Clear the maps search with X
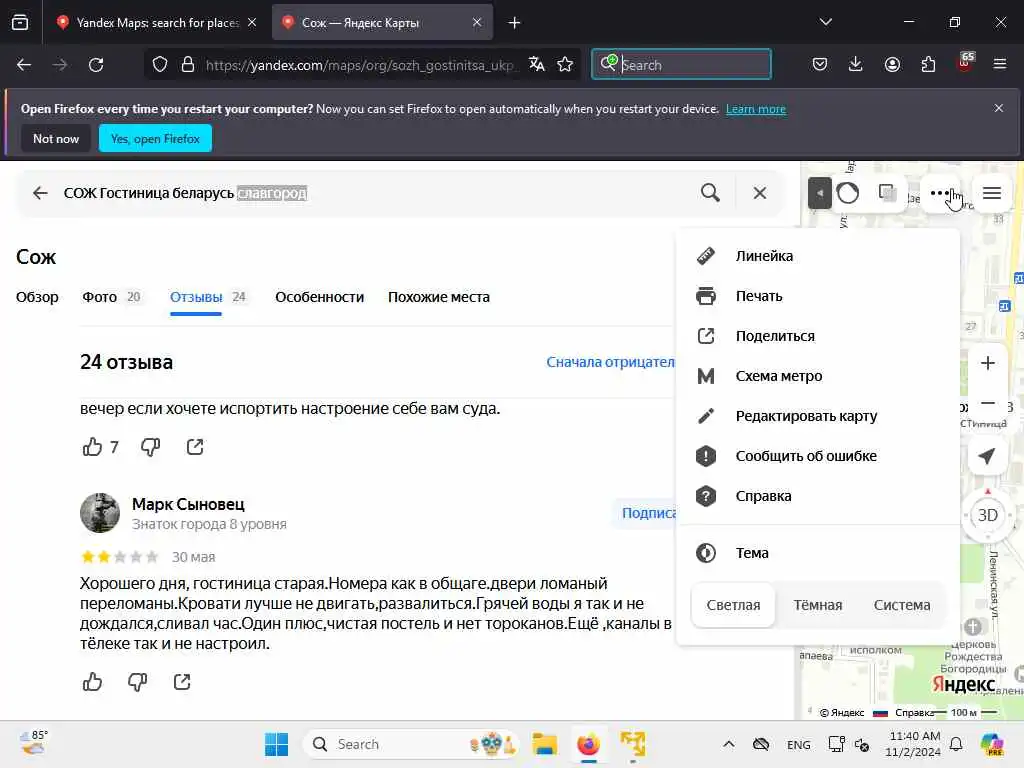 (x=760, y=193)
